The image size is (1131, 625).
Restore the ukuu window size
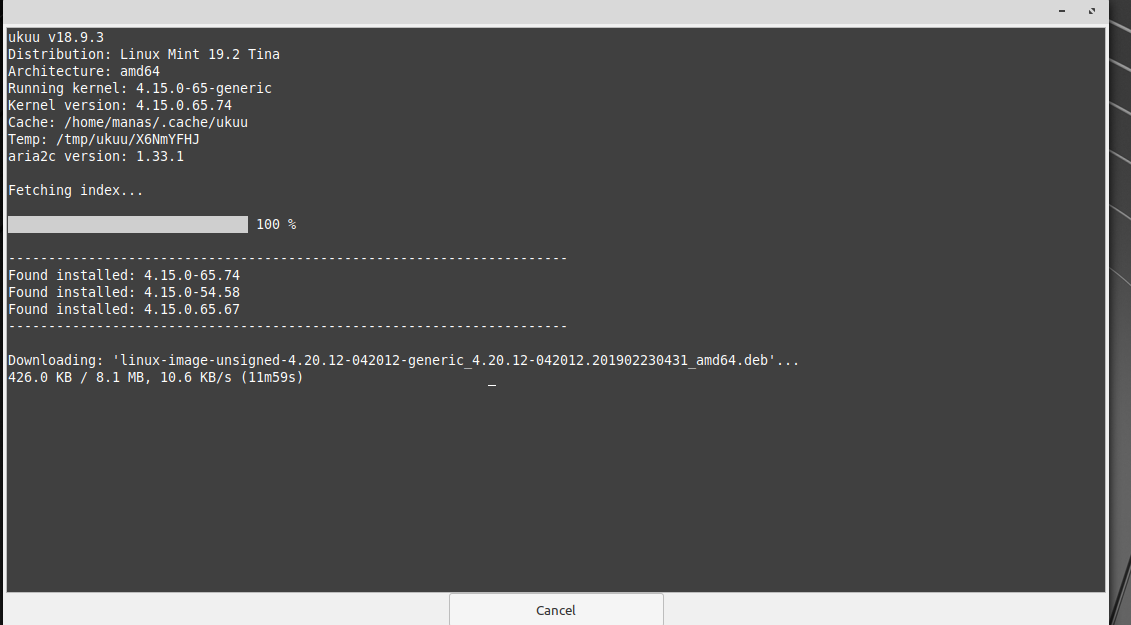pyautogui.click(x=1090, y=11)
